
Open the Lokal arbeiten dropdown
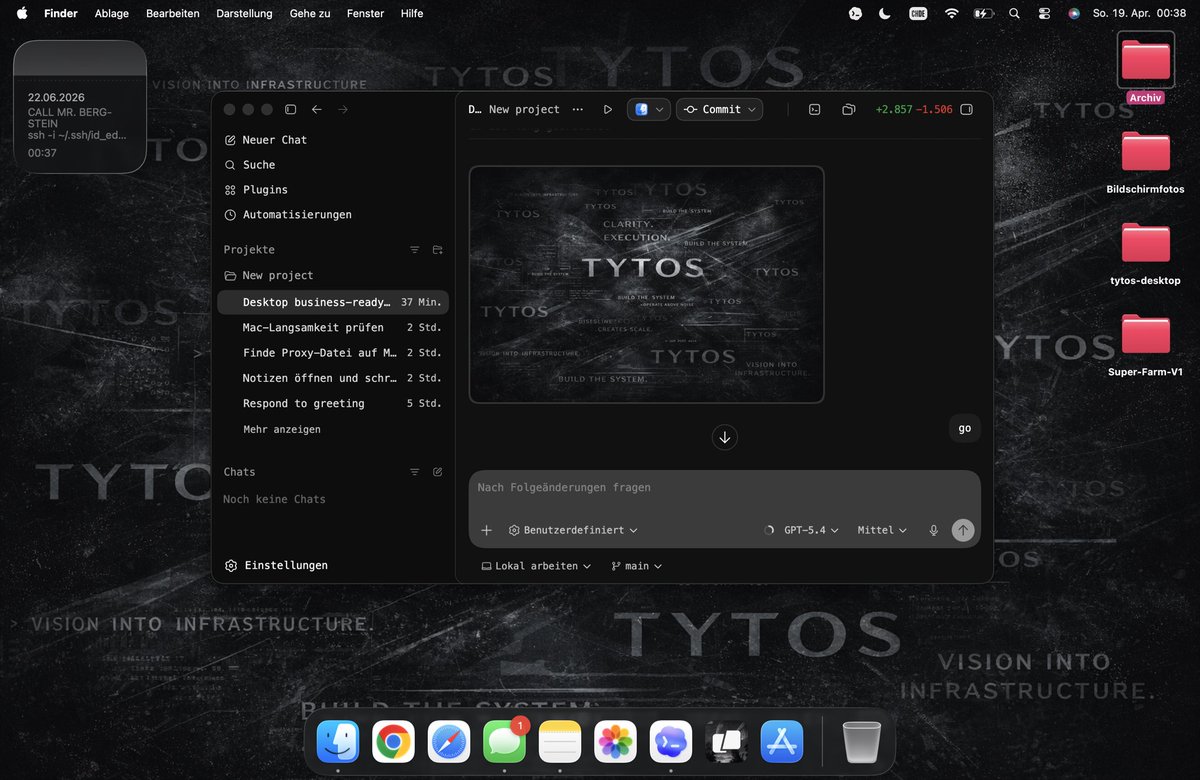coord(536,566)
